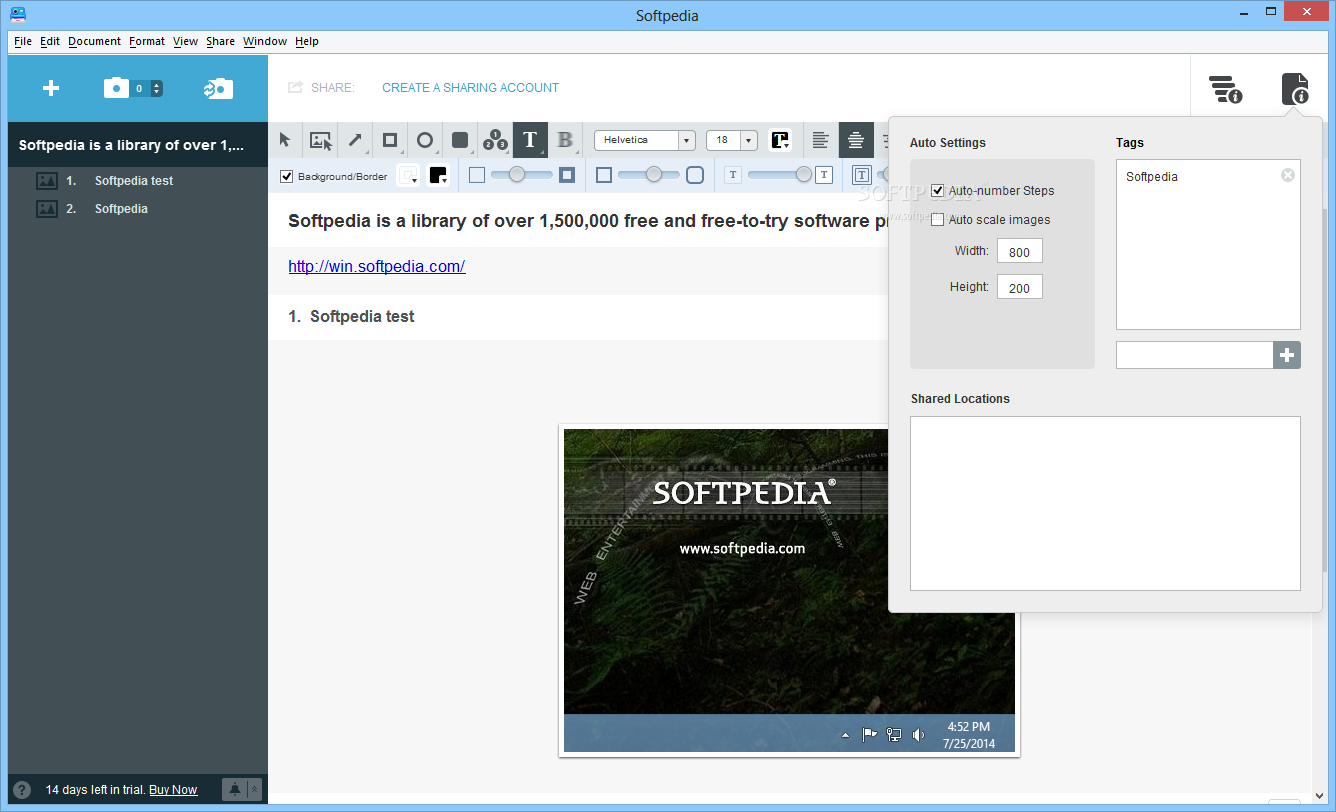
Task: Open the Document menu
Action: click(x=94, y=41)
